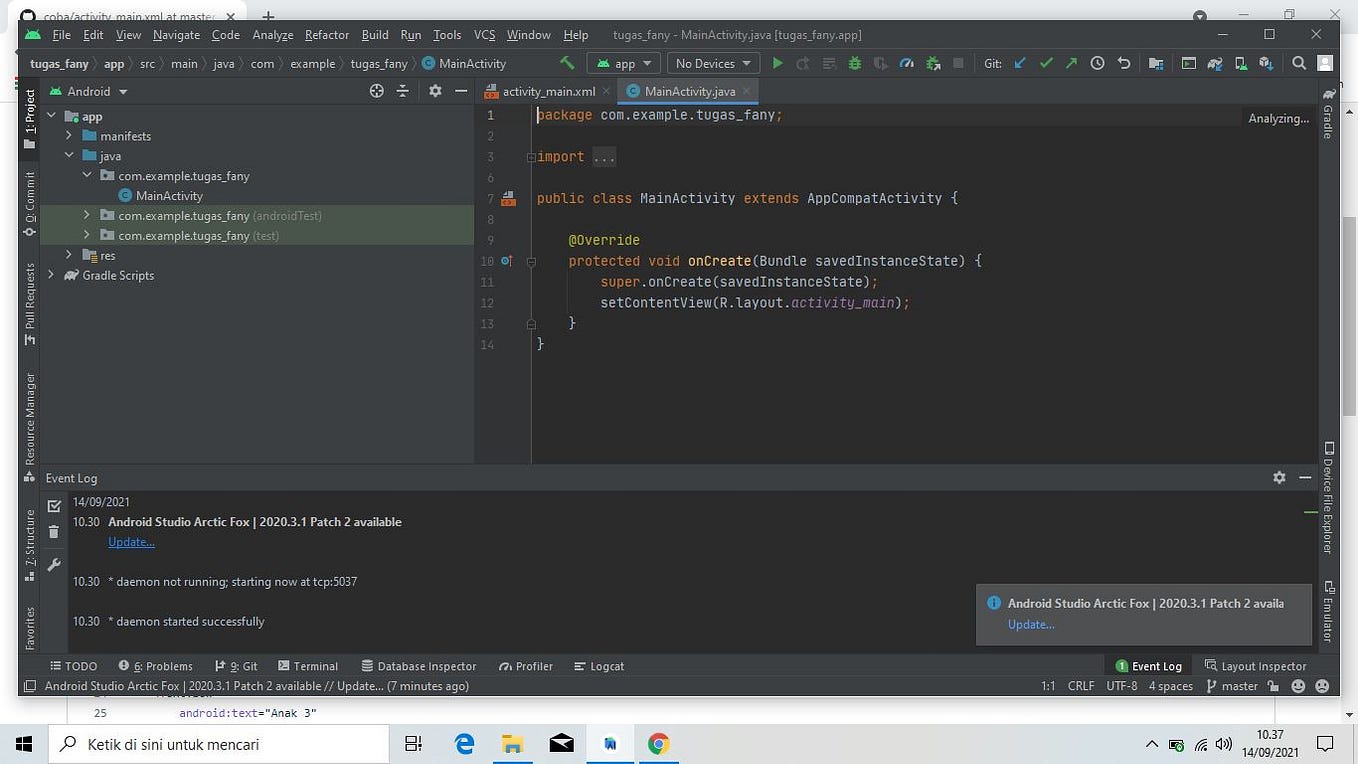
Task: Push commits with the green Git arrow
Action: click(x=1072, y=63)
